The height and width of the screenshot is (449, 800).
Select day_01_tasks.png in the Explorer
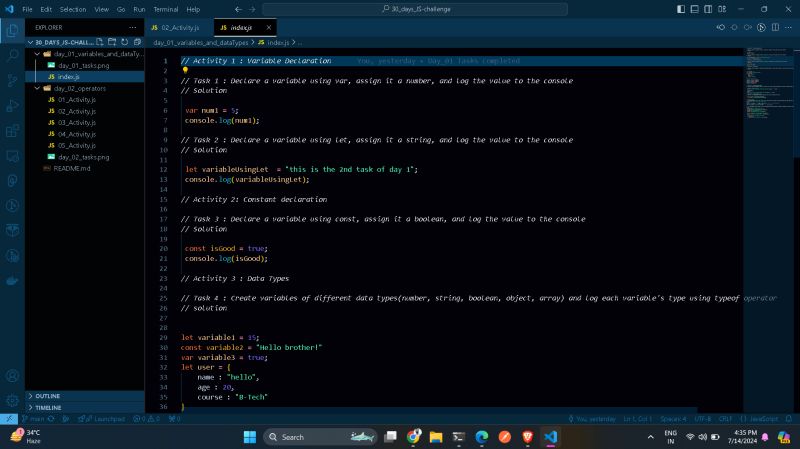tap(84, 65)
